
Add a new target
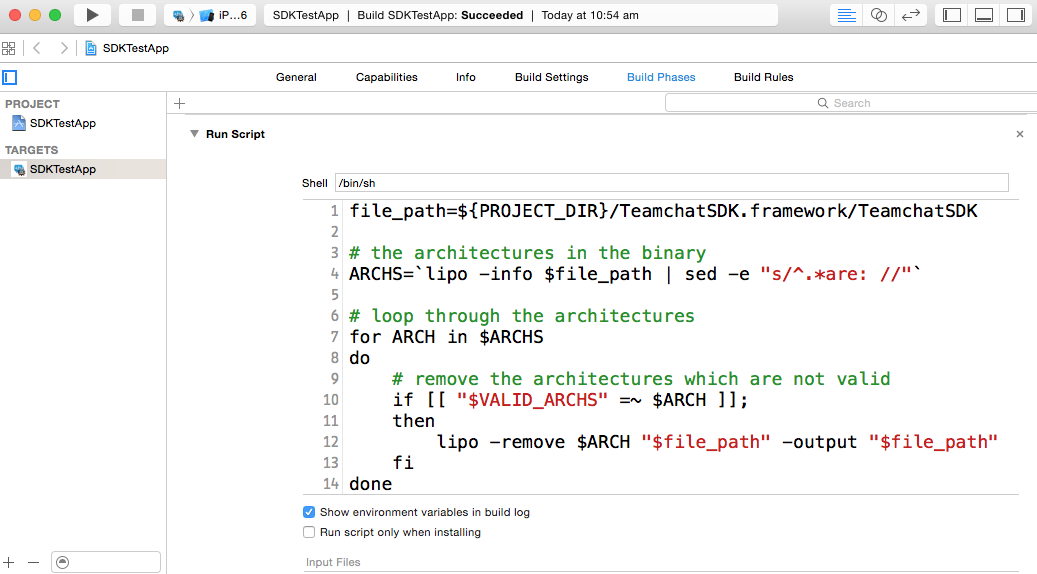(9, 562)
